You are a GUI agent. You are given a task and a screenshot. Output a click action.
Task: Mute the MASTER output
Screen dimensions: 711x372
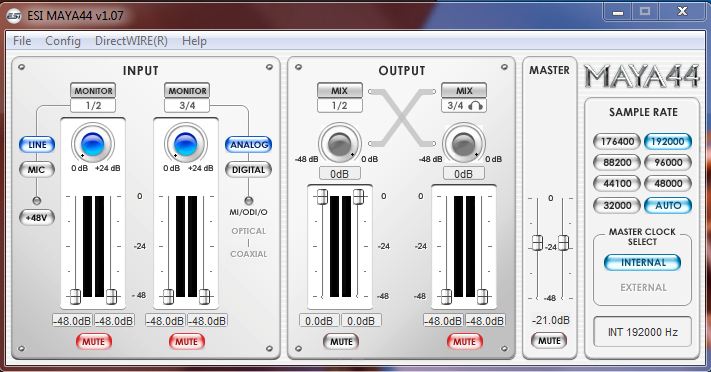pos(549,341)
